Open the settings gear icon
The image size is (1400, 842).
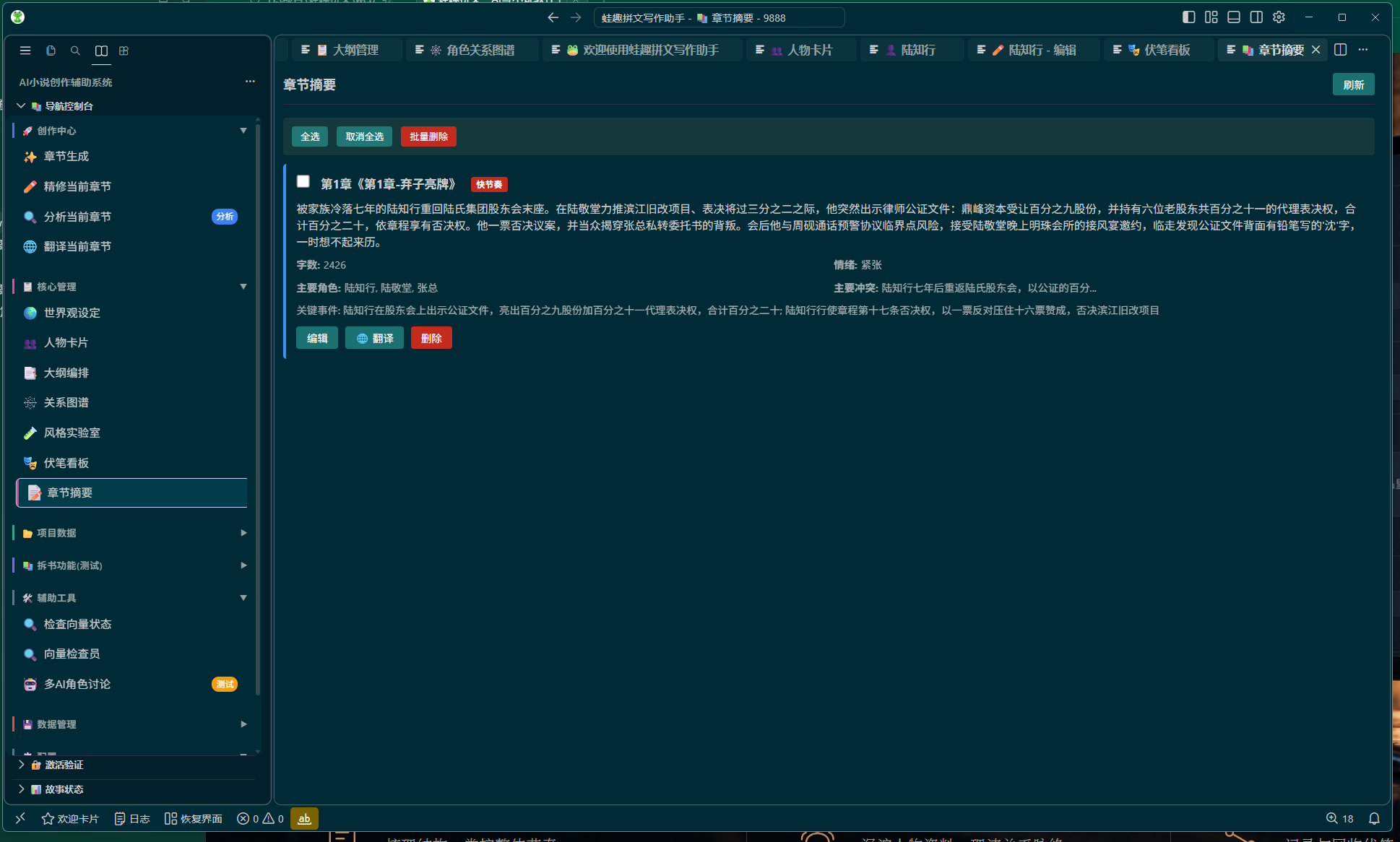1279,17
